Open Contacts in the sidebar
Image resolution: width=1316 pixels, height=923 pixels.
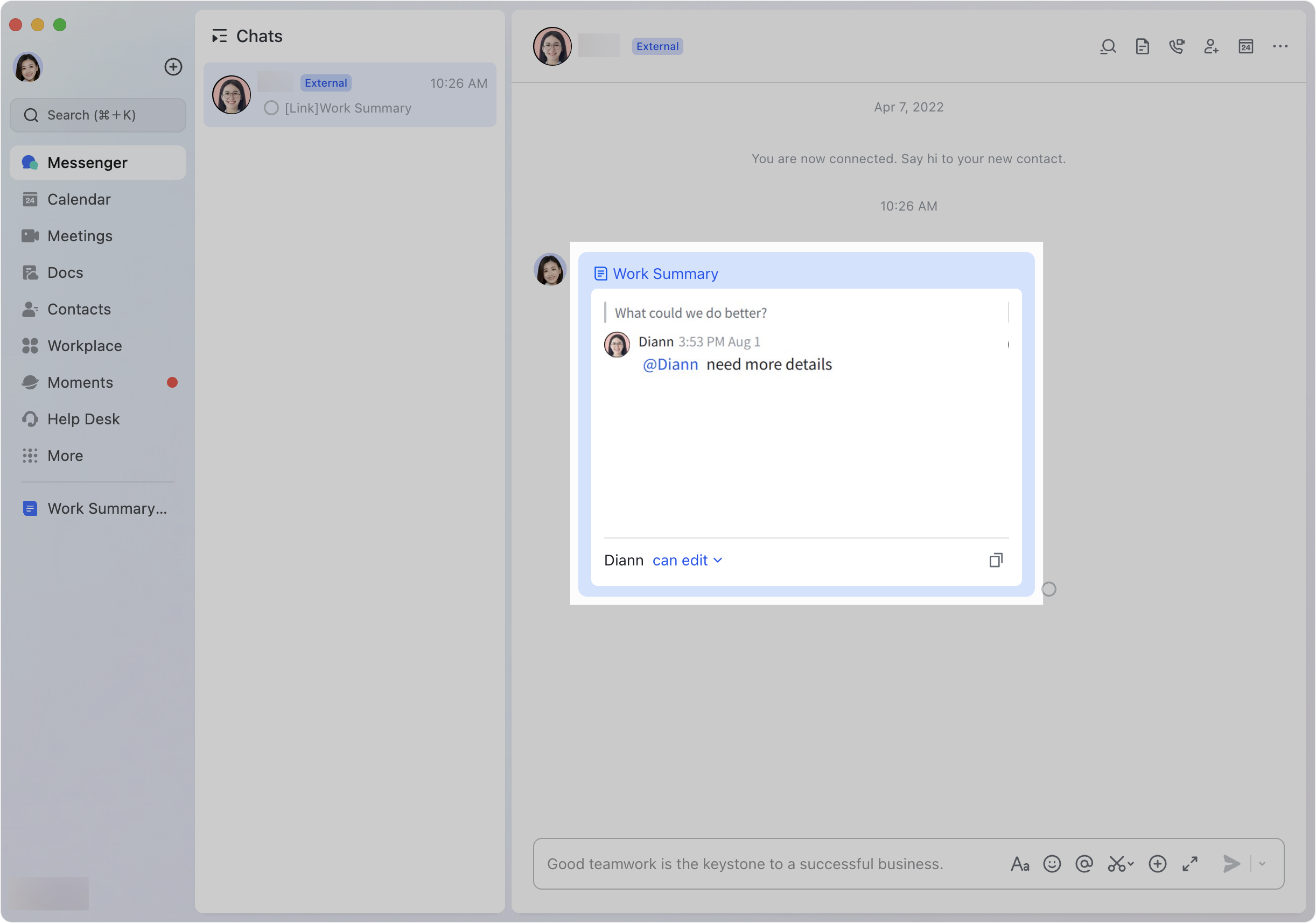98,310
